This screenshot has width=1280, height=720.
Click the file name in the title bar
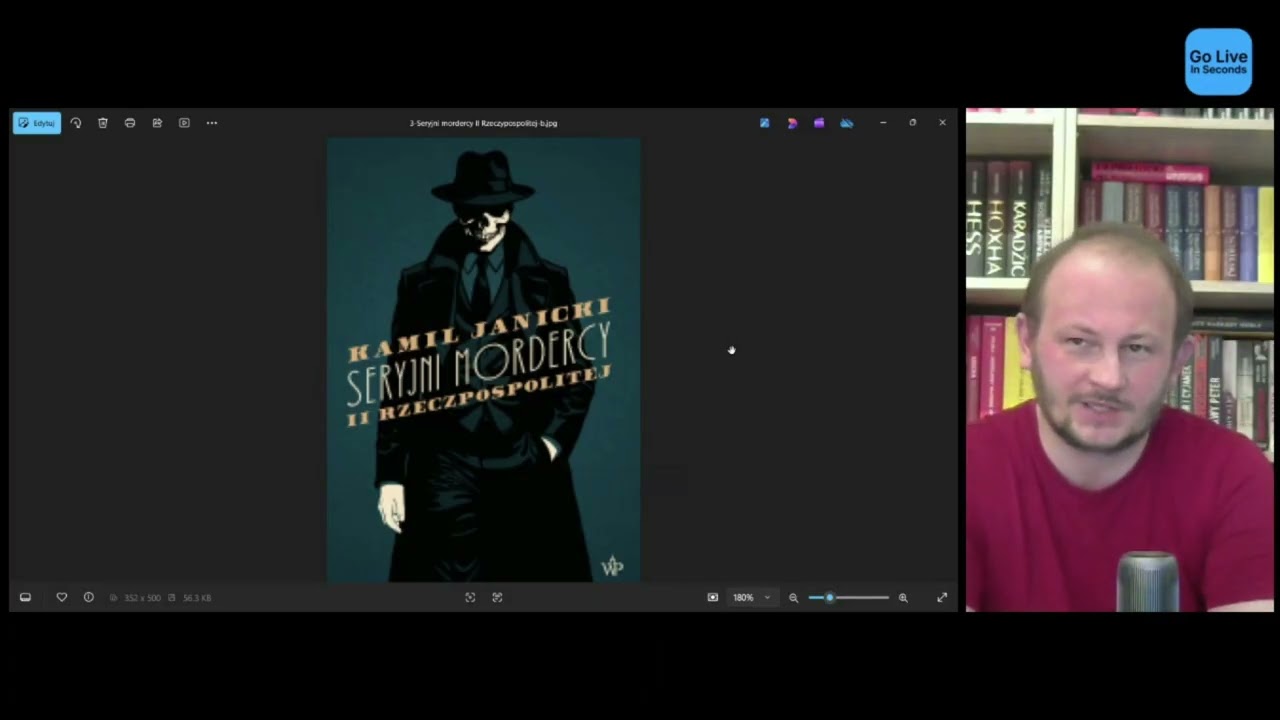pos(483,123)
